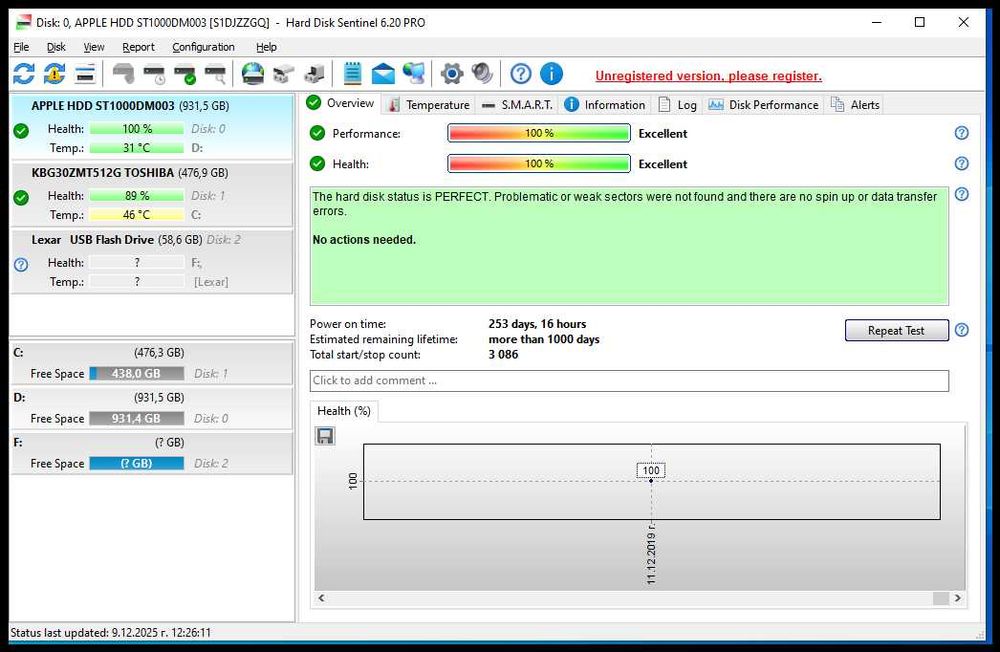The image size is (1000, 652).
Task: Click the globe and monitor network icon
Action: click(x=414, y=74)
